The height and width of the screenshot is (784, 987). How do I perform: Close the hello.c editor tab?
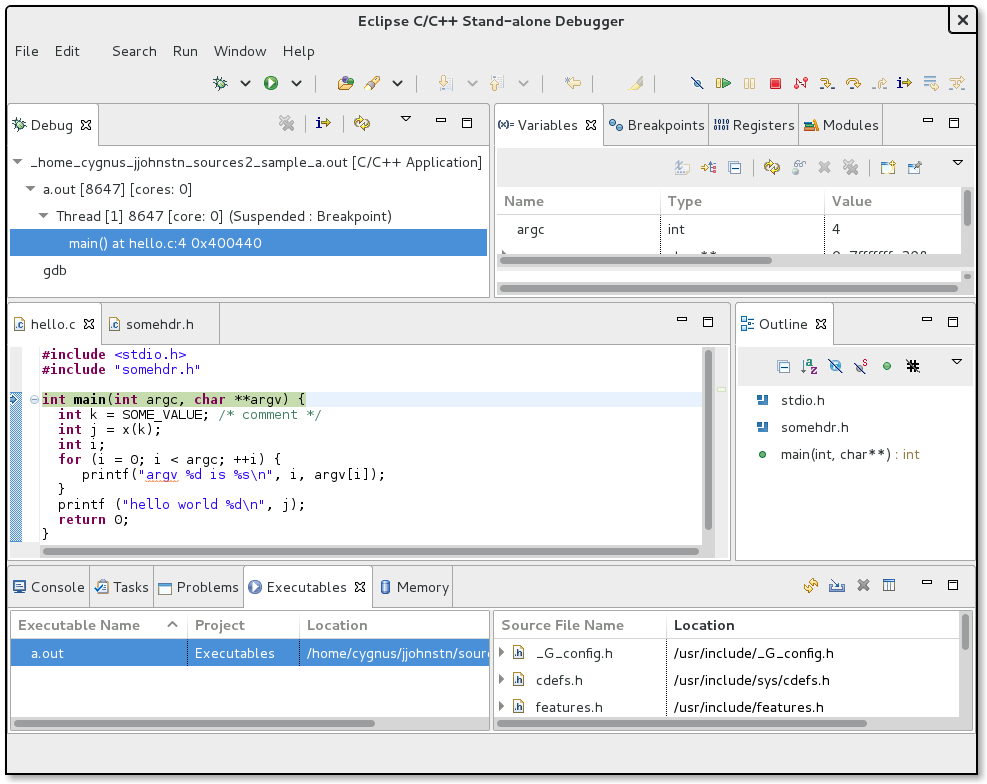pos(89,324)
